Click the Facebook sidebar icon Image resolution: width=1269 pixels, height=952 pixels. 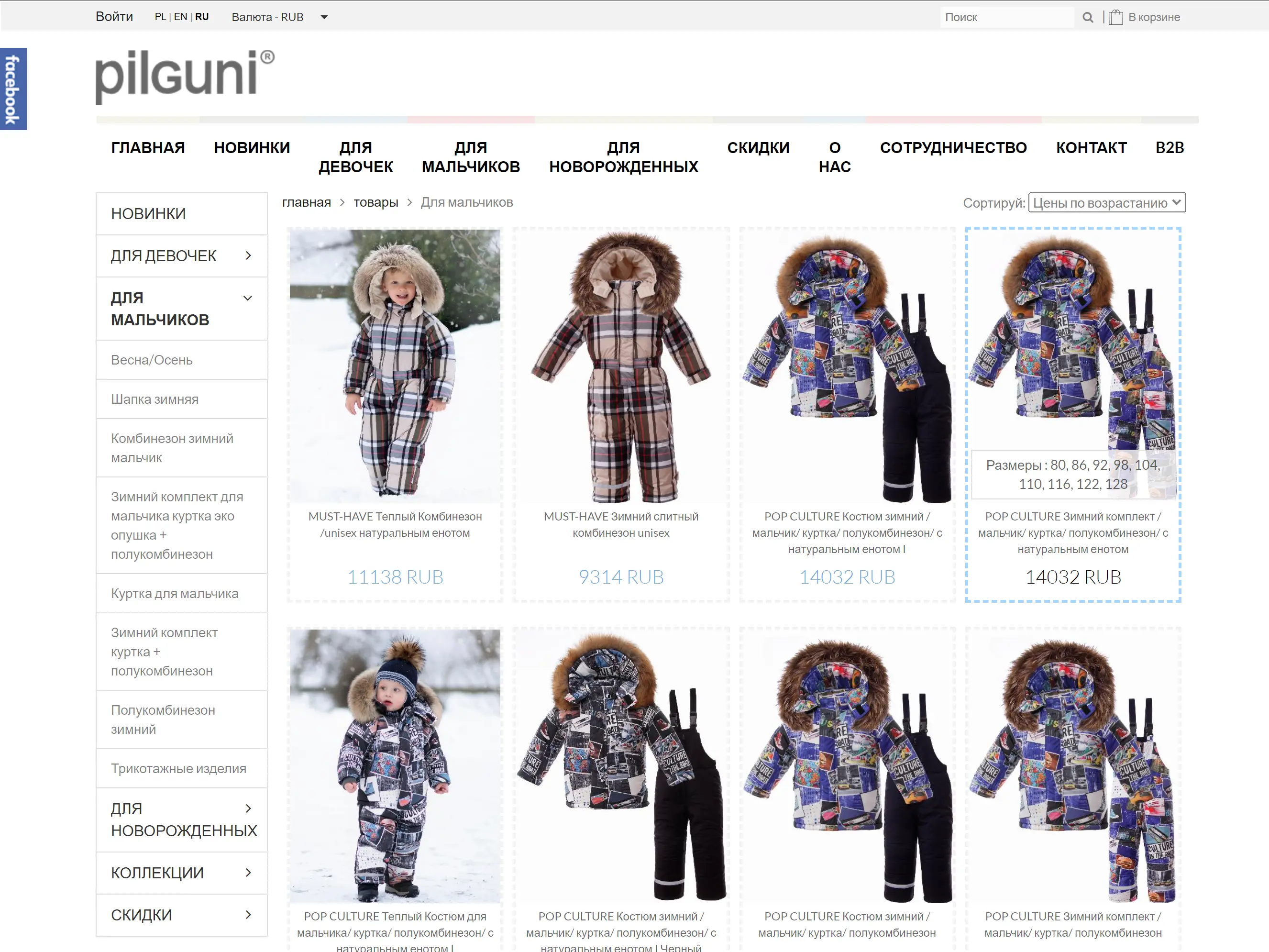[12, 87]
